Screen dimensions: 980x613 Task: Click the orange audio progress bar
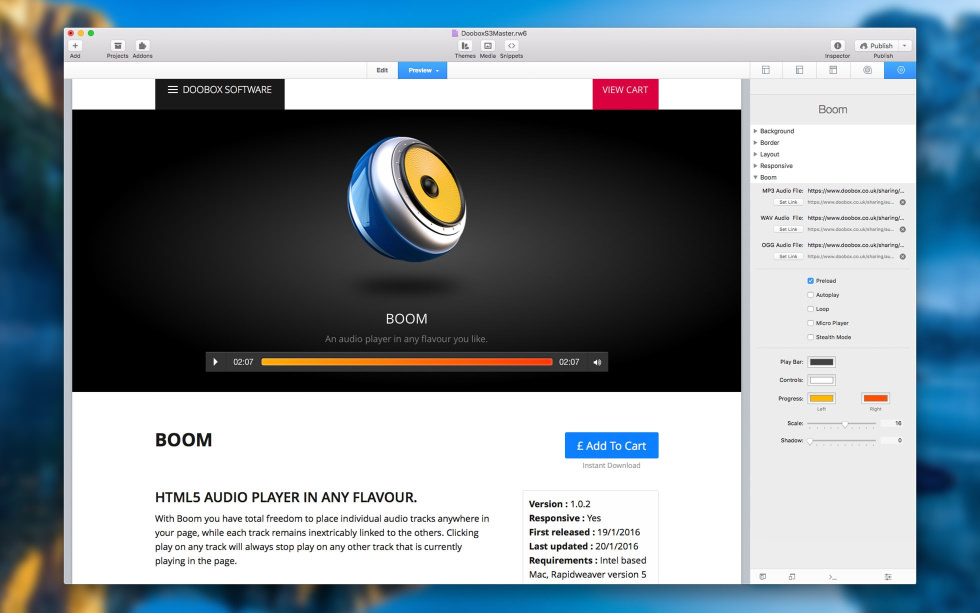pyautogui.click(x=407, y=362)
